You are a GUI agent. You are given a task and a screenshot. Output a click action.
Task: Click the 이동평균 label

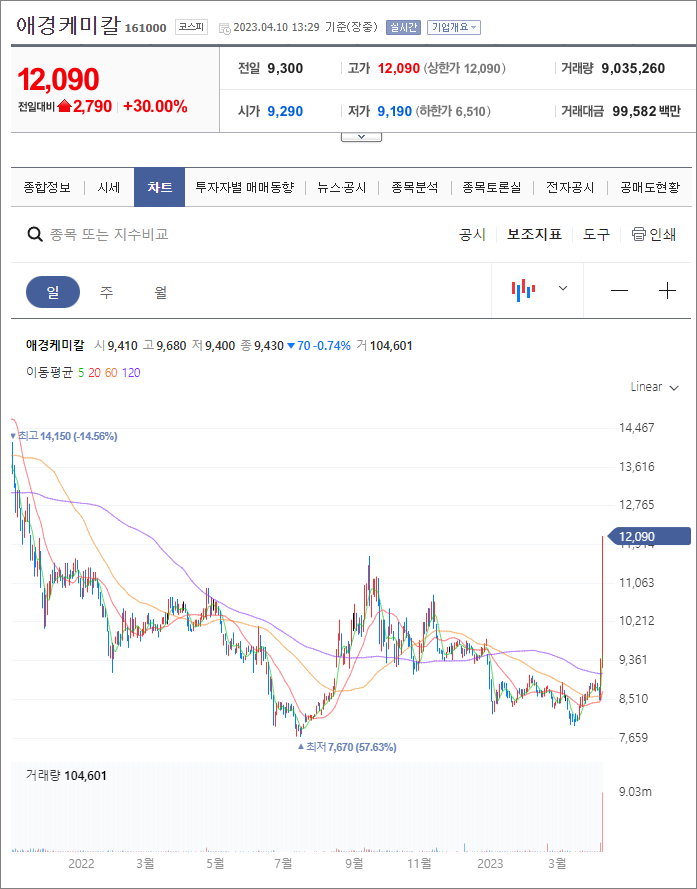pos(50,372)
